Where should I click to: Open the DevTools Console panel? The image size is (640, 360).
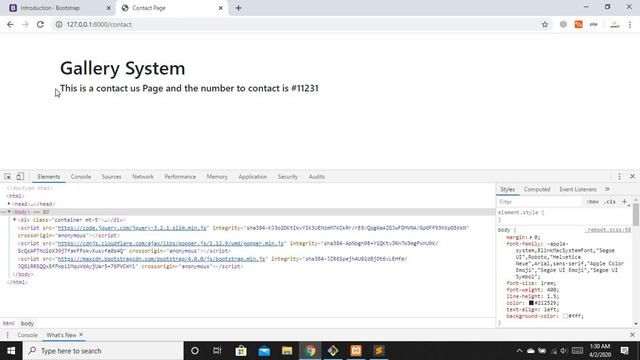[81, 177]
